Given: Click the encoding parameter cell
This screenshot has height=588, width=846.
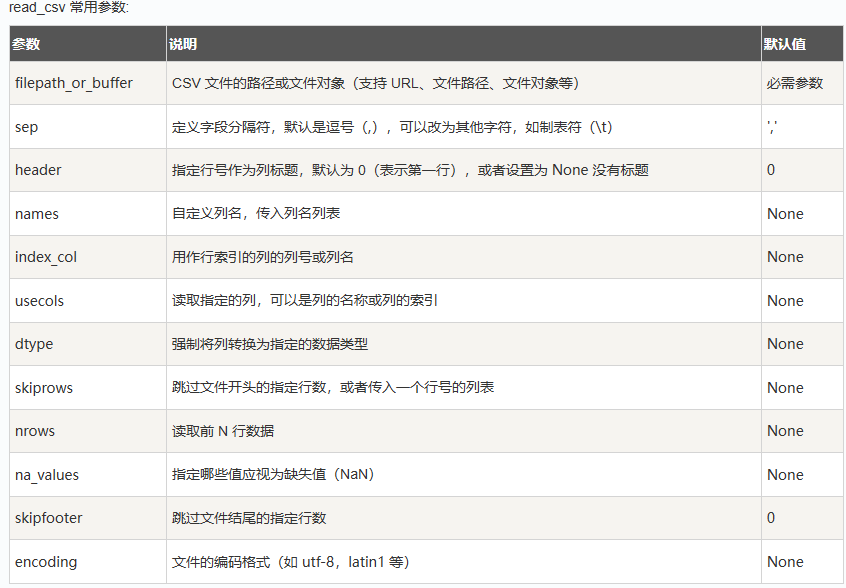Looking at the screenshot, I should (46, 562).
